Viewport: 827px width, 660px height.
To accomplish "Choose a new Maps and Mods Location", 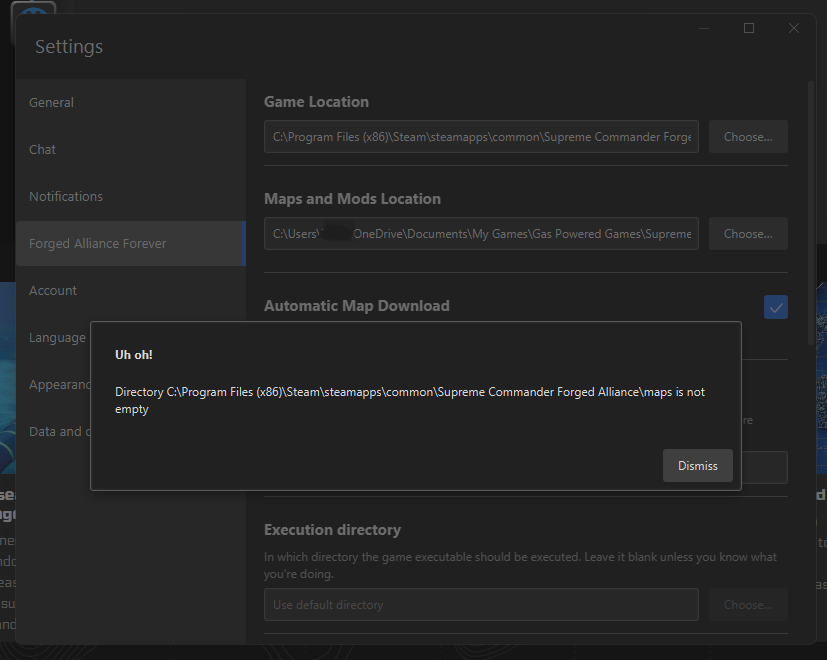I will [x=748, y=234].
